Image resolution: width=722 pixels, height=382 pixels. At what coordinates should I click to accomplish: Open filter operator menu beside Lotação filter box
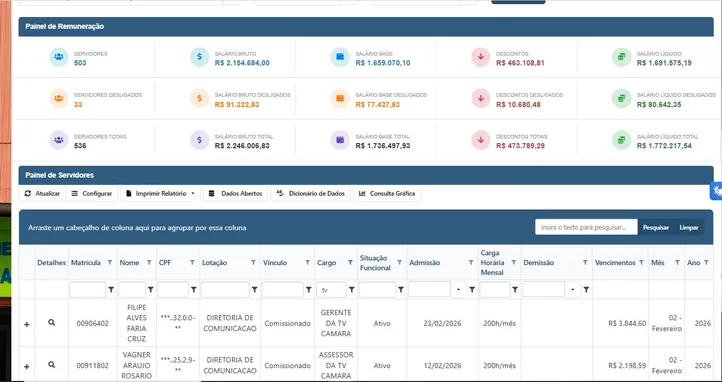point(255,289)
